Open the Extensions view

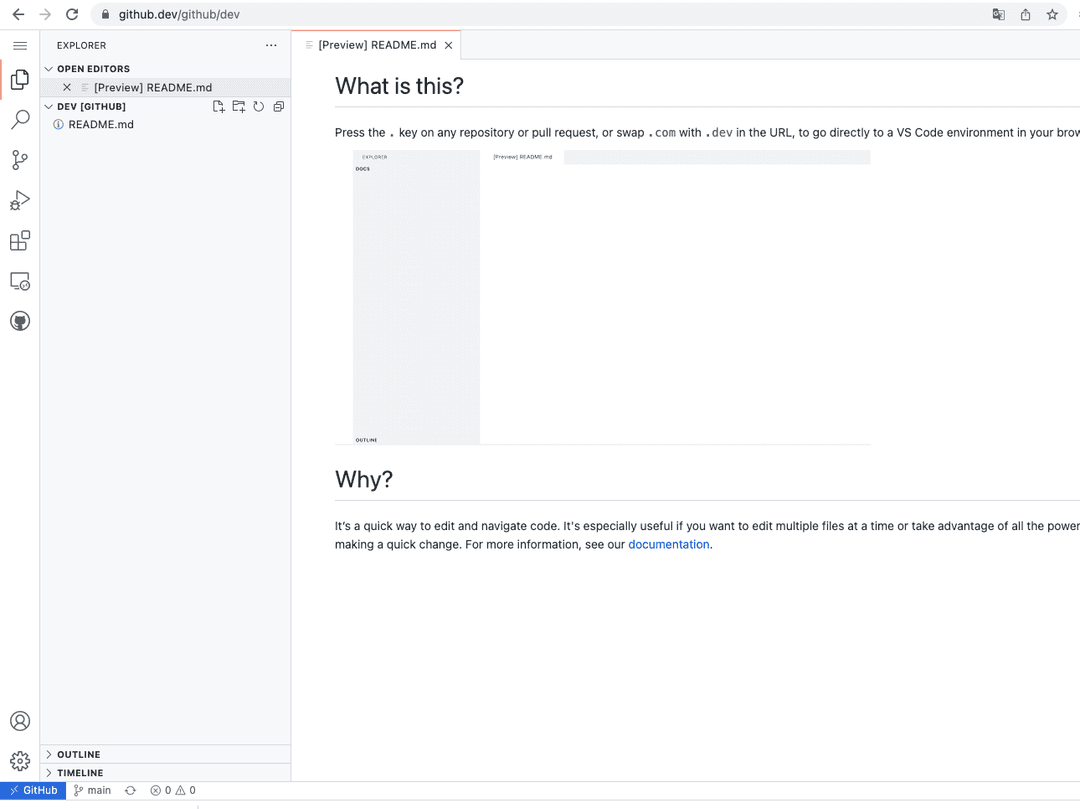click(19, 240)
